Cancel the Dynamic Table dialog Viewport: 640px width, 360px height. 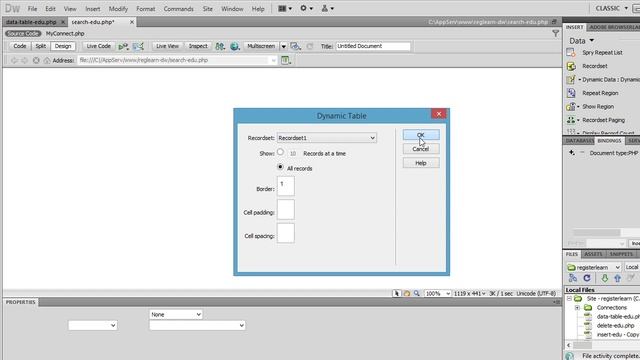(421, 149)
